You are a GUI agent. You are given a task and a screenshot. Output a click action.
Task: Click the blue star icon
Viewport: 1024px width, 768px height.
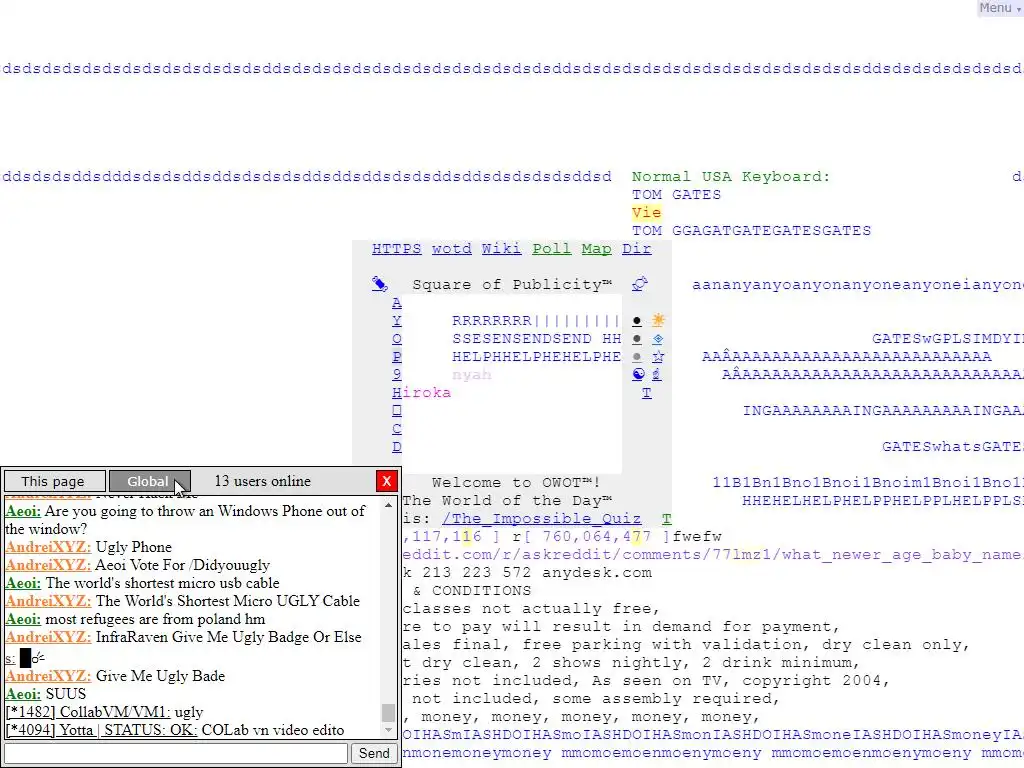click(658, 357)
